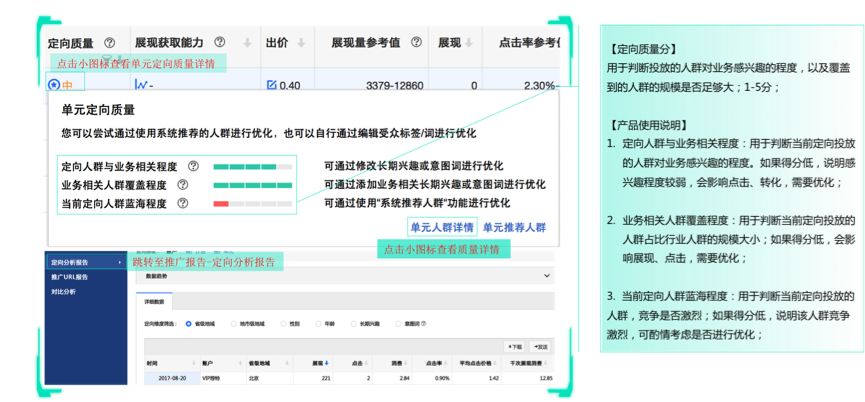Select the 长期兴趣 radio filter
865x402 pixels.
[354, 324]
